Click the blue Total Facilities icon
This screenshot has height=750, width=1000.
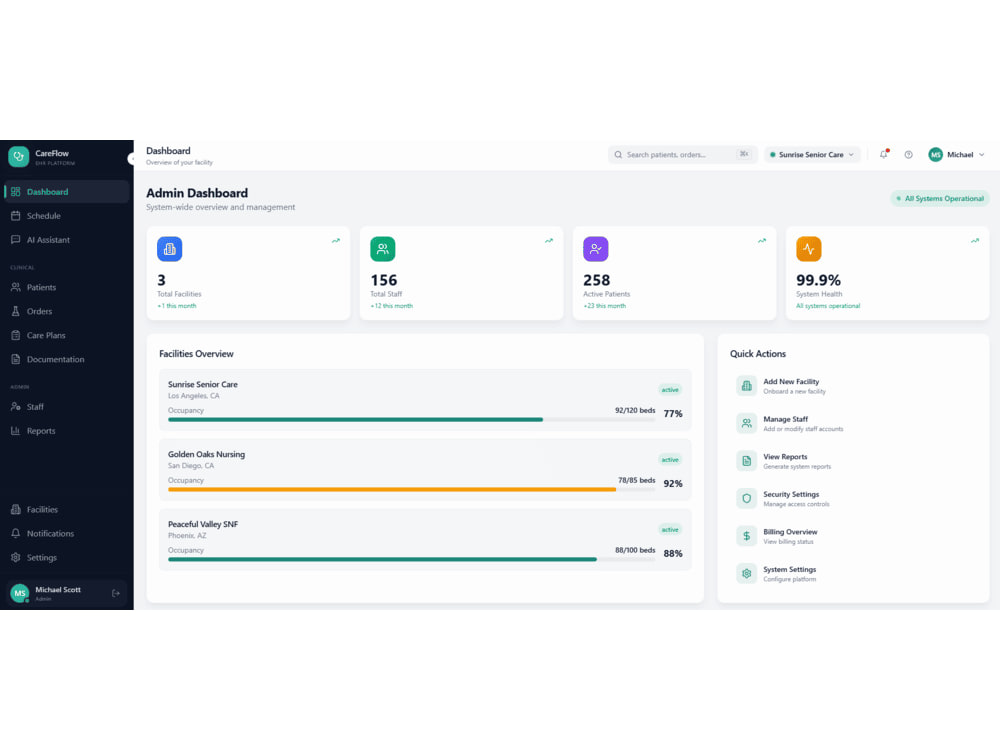point(170,249)
